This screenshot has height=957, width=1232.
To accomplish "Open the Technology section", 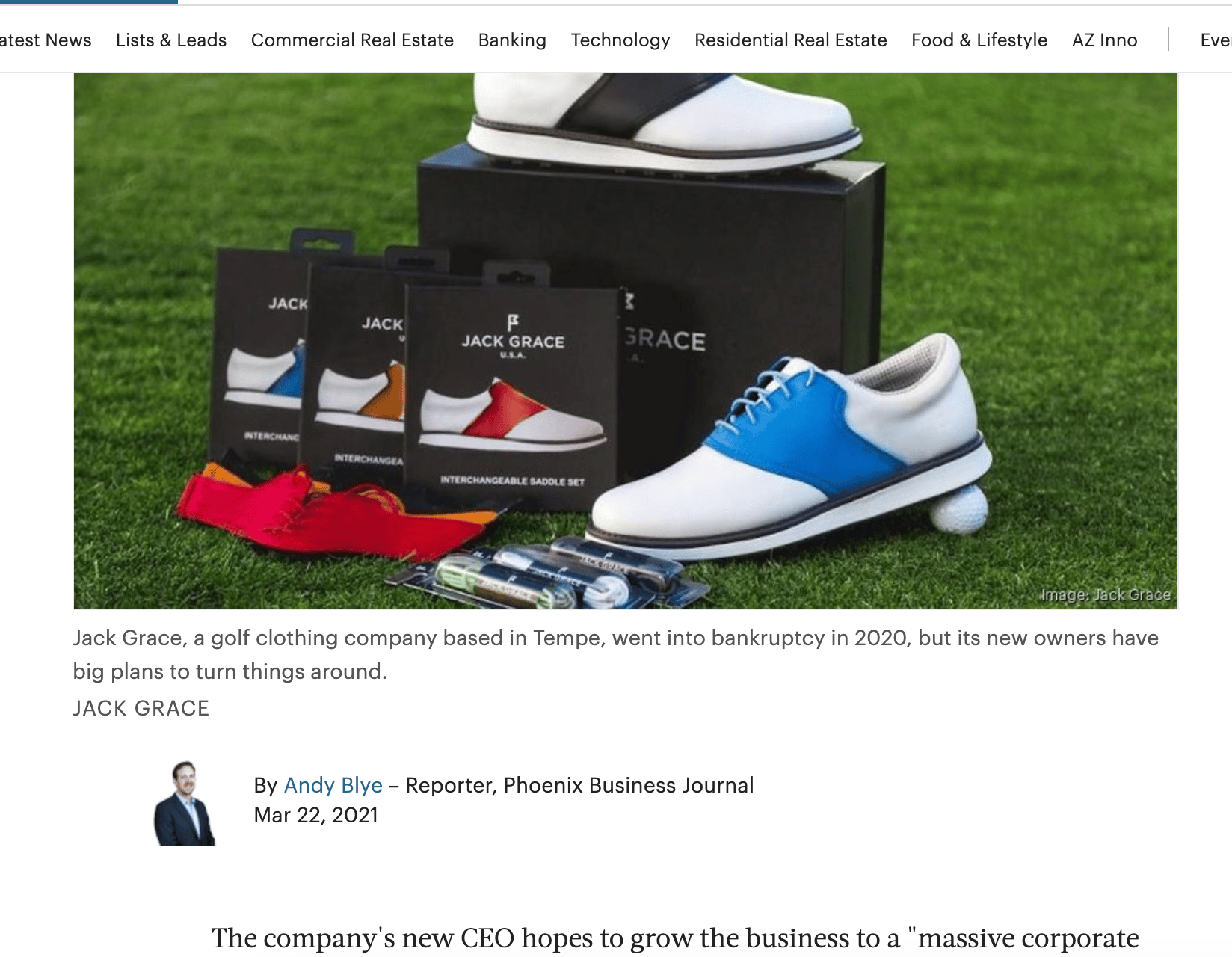I will coord(620,40).
